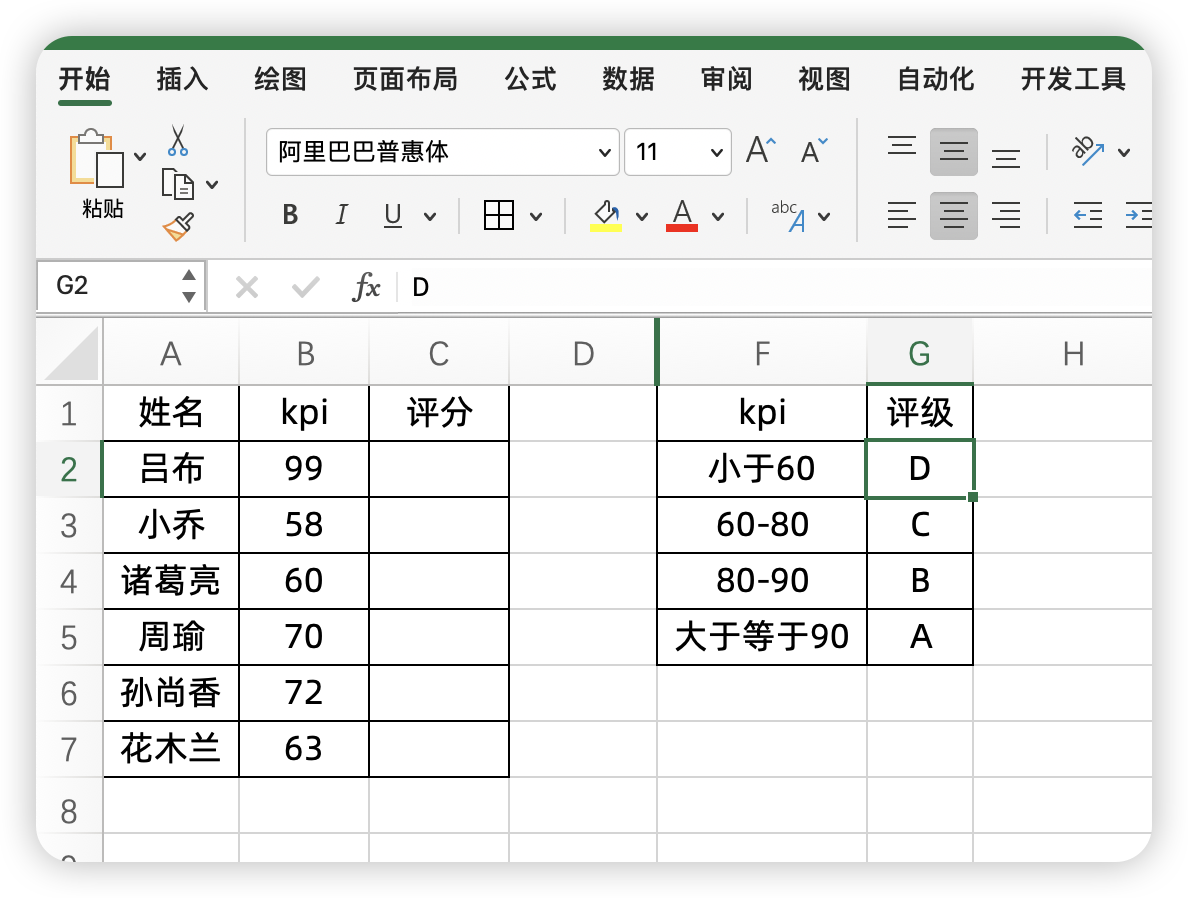Click the select-all corner triangle

(71, 352)
